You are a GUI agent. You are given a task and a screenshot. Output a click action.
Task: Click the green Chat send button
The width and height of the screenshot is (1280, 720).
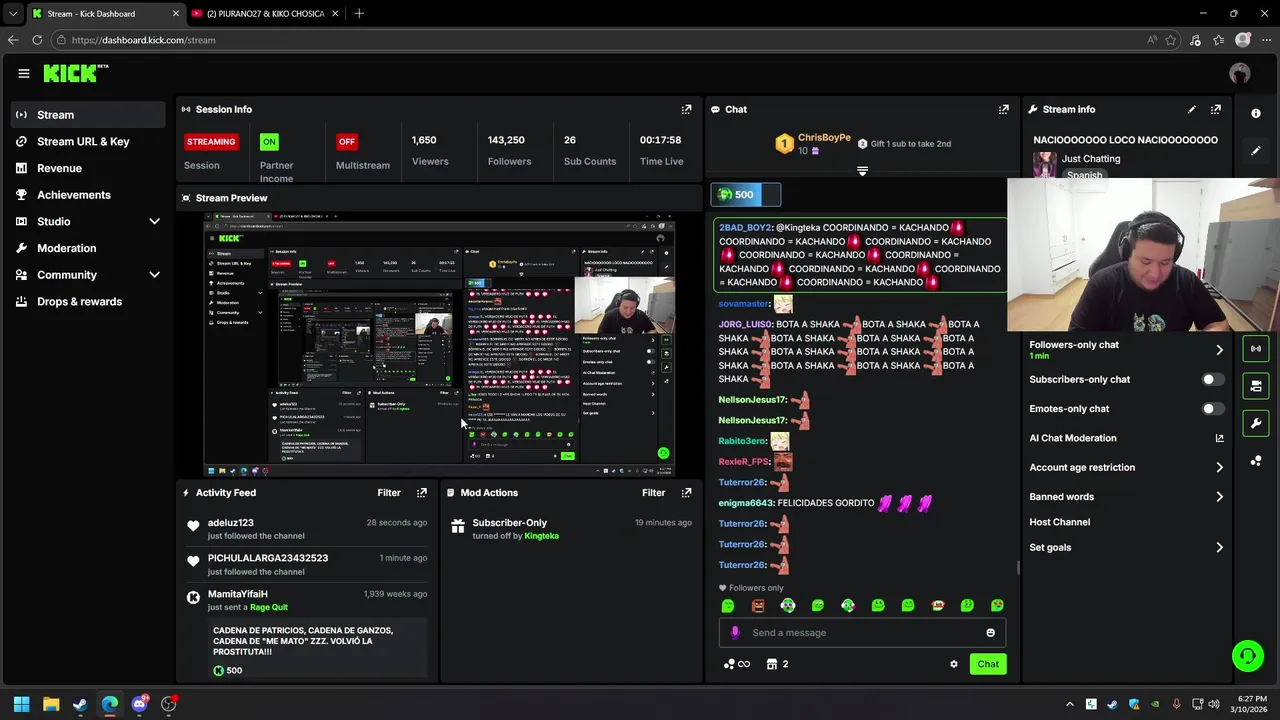(988, 664)
